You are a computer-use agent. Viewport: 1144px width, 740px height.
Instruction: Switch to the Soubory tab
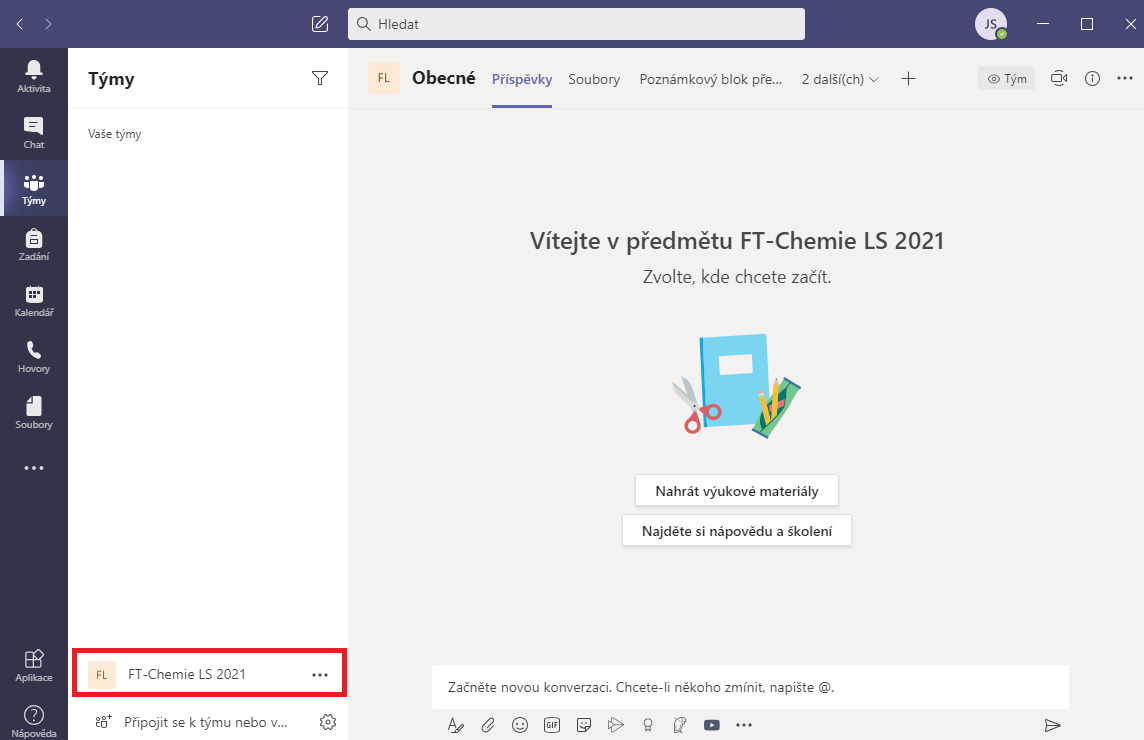pos(594,79)
